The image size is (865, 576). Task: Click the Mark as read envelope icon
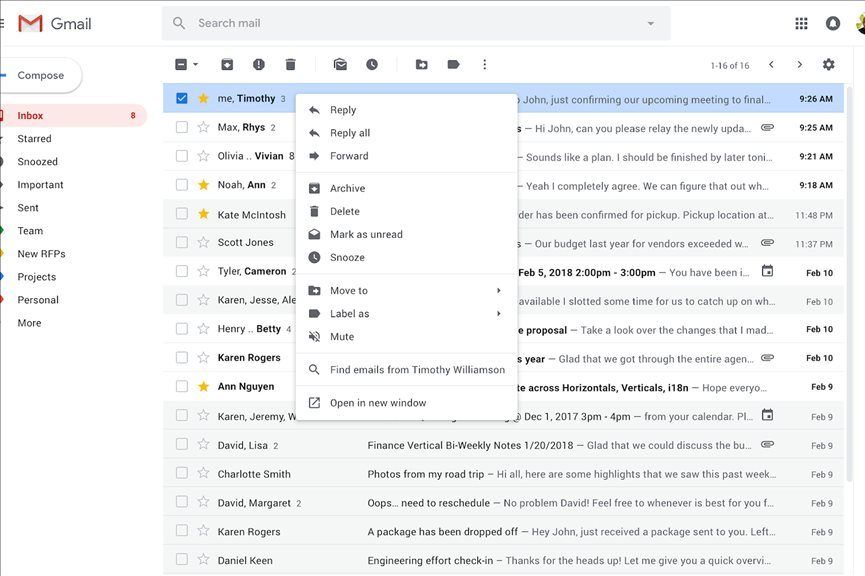point(340,65)
